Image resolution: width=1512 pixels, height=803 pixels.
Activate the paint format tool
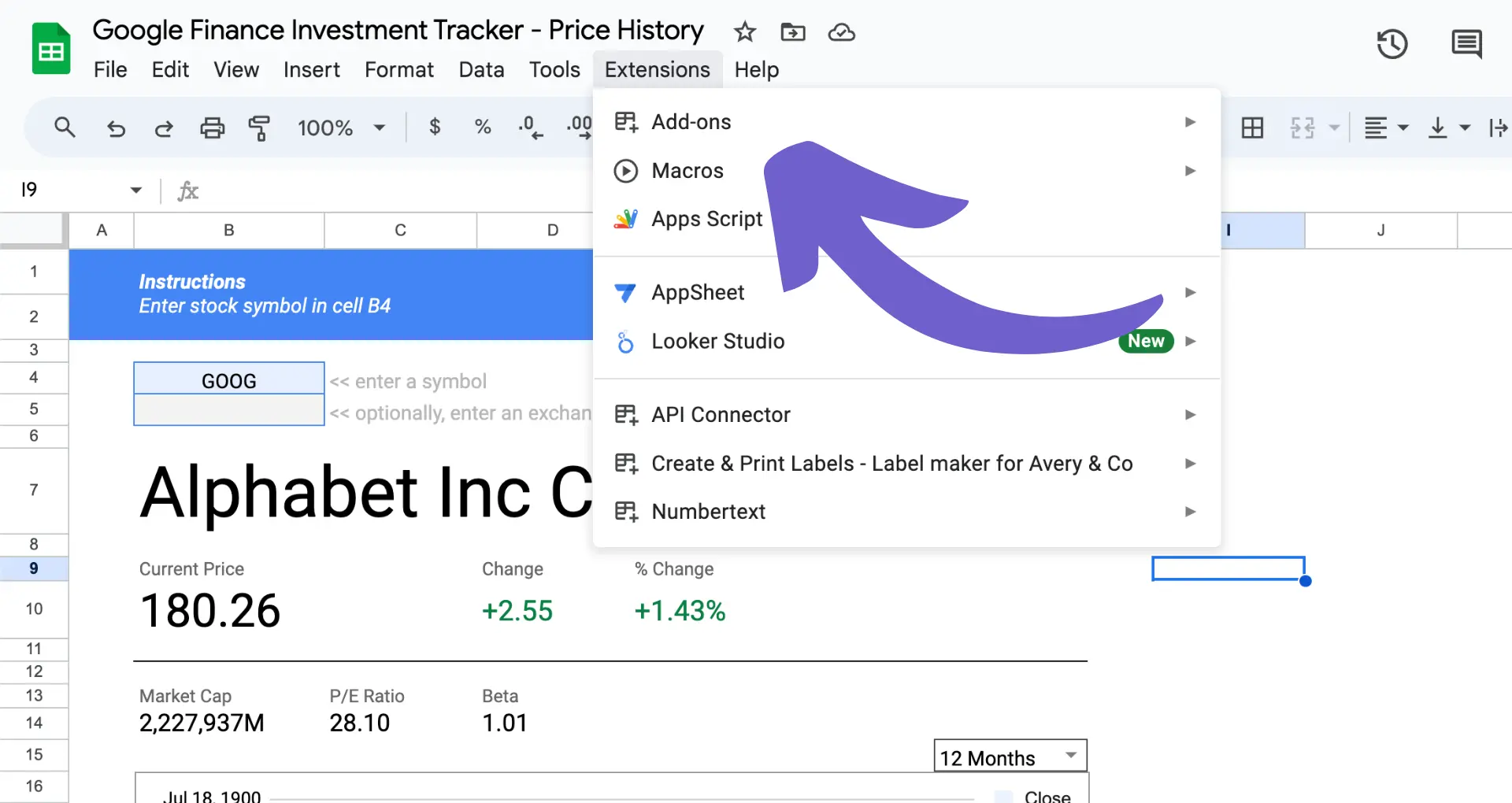pyautogui.click(x=259, y=128)
